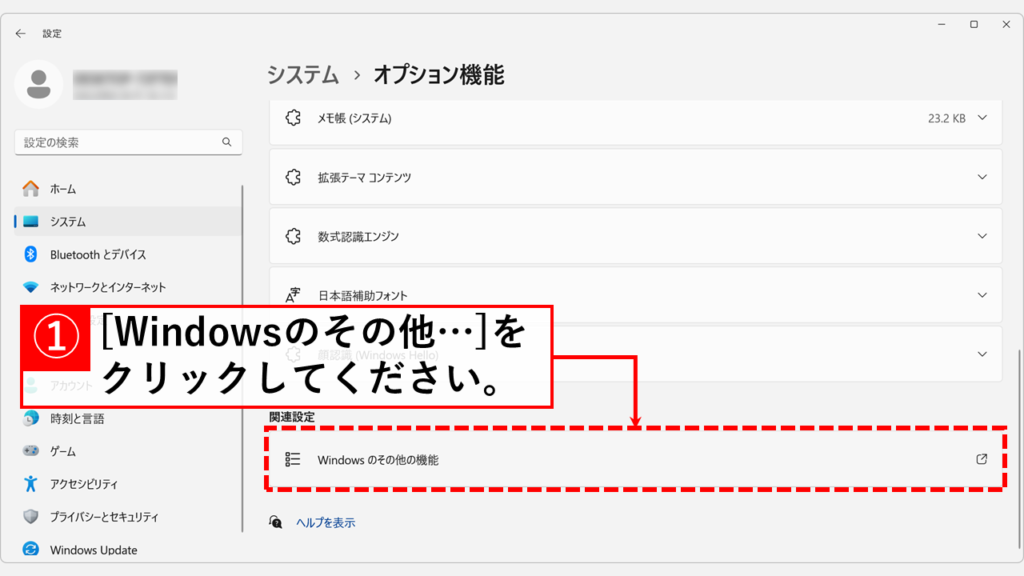Click the main content vertical scrollbar

tap(1019, 451)
